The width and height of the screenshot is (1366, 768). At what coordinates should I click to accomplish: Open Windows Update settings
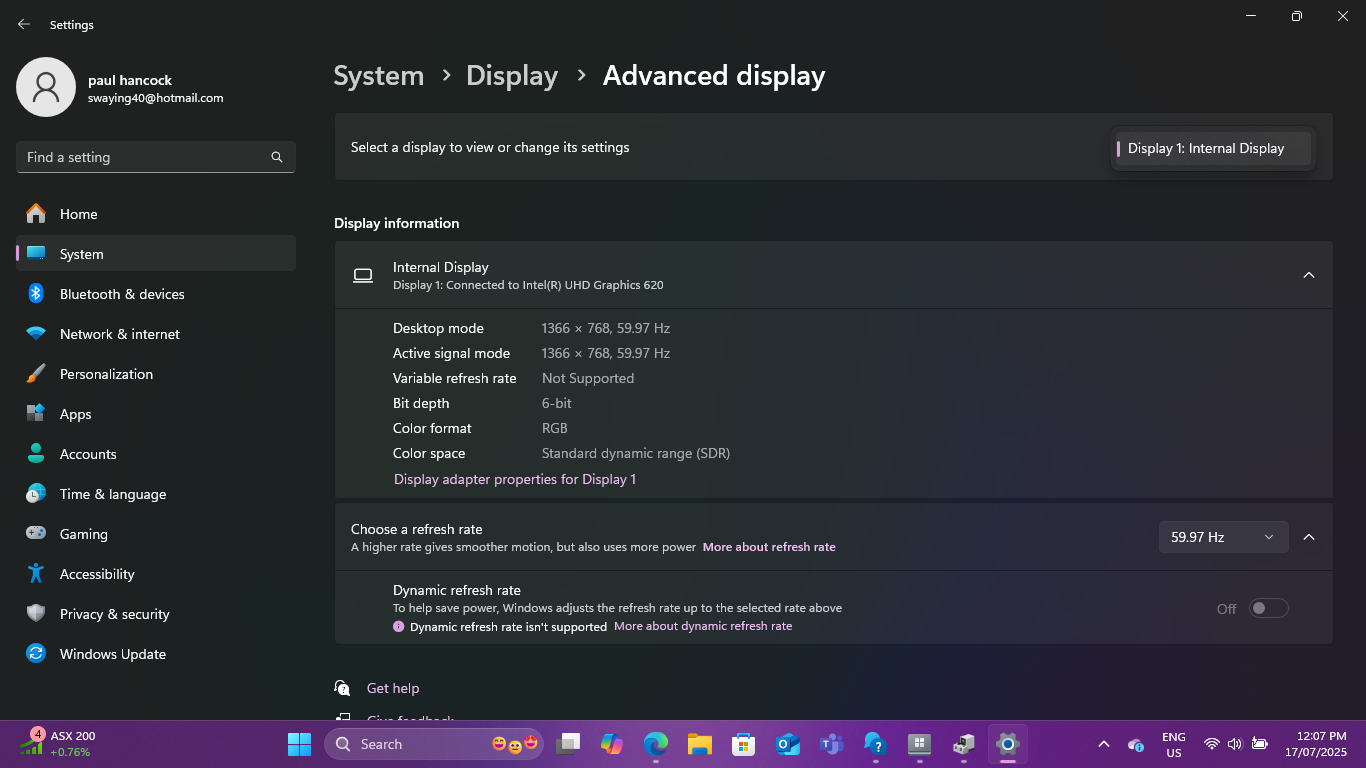(156, 654)
